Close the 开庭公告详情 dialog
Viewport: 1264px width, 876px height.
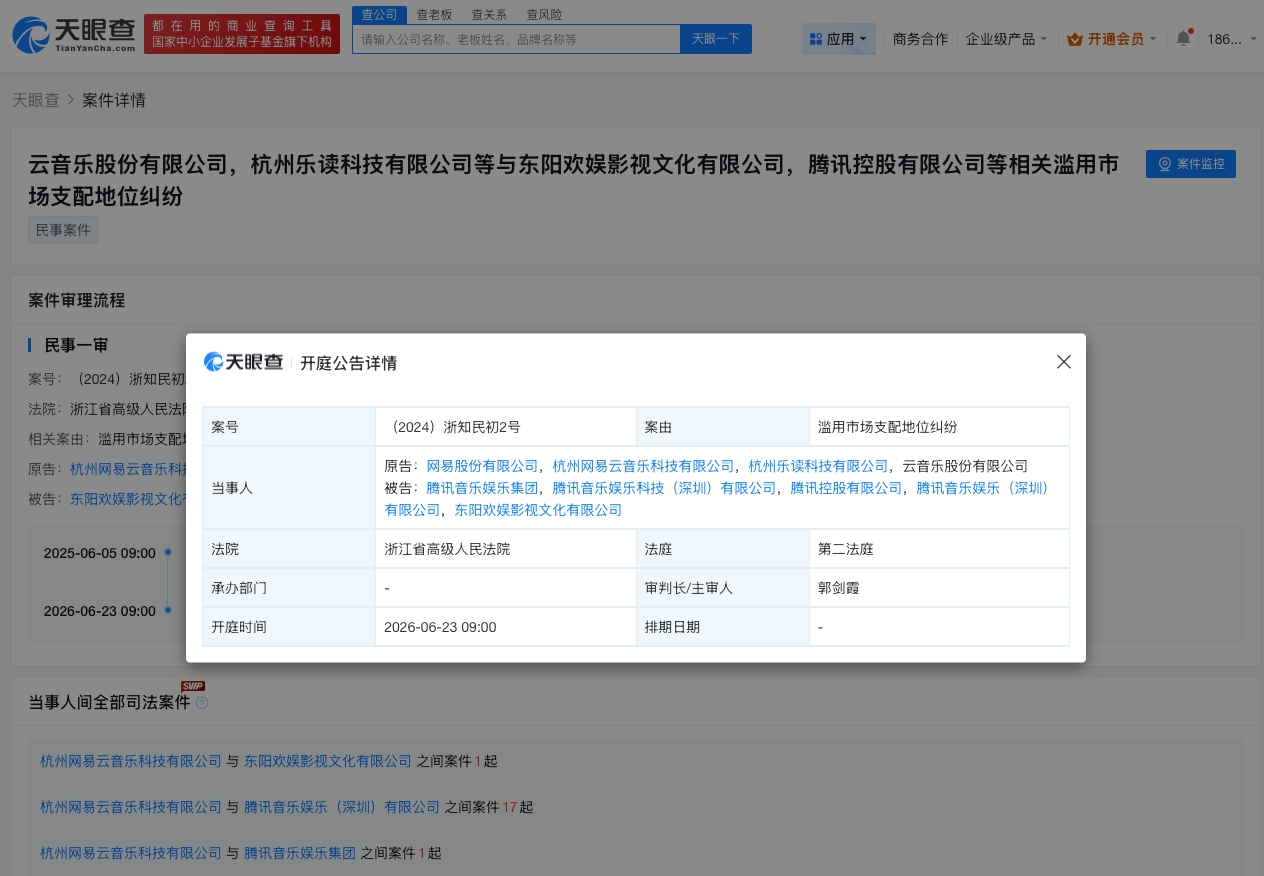(x=1064, y=362)
